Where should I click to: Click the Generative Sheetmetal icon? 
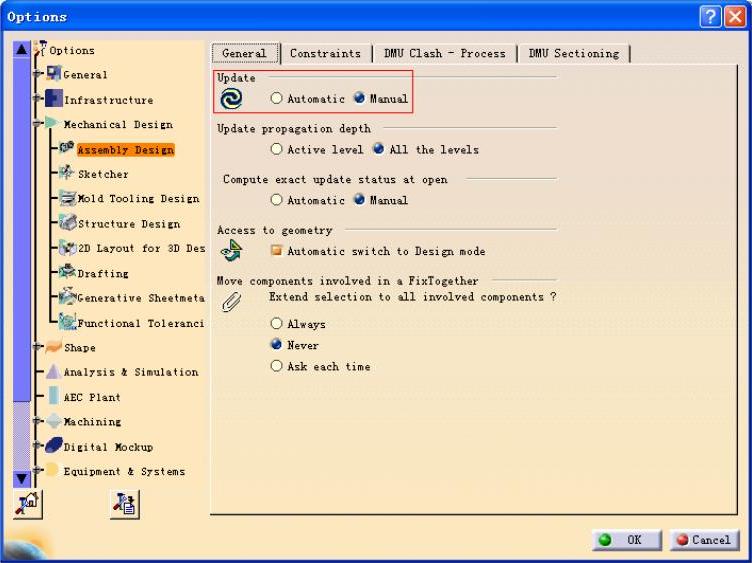click(67, 296)
